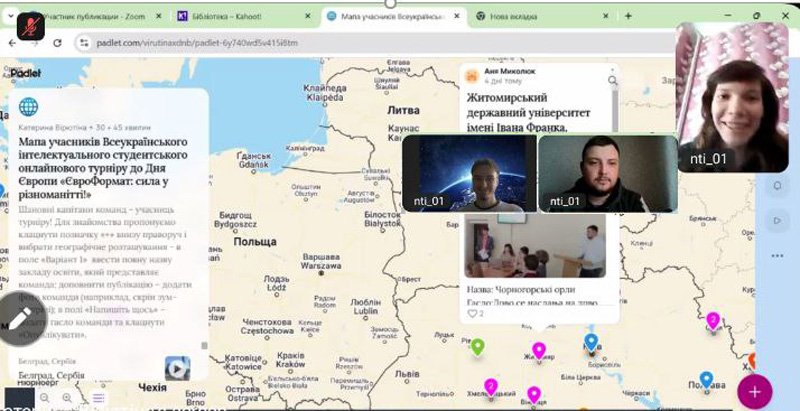The image size is (800, 411).
Task: Select the blue pin at Полтава
Action: click(706, 380)
